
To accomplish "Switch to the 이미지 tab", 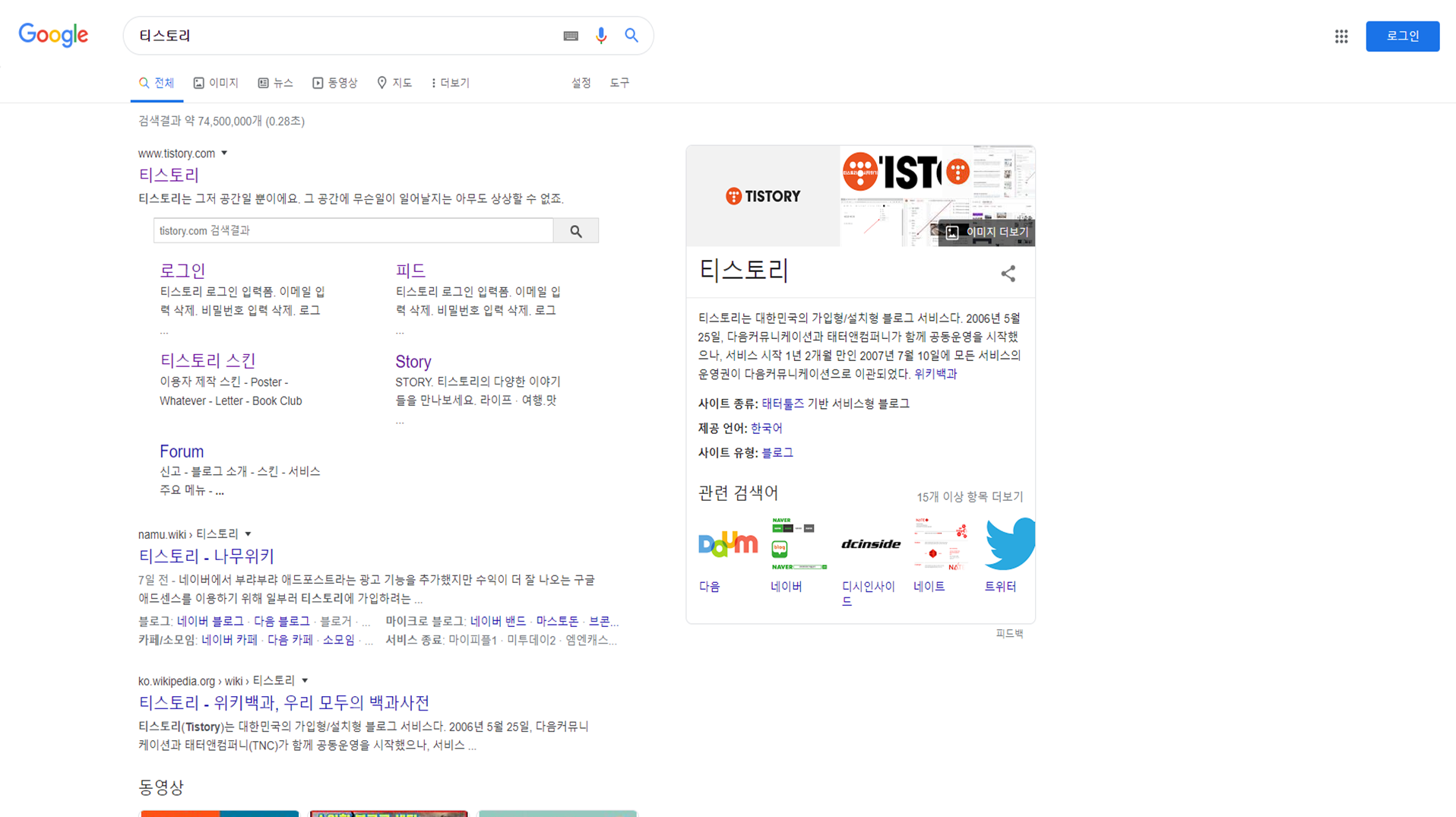I will [216, 83].
